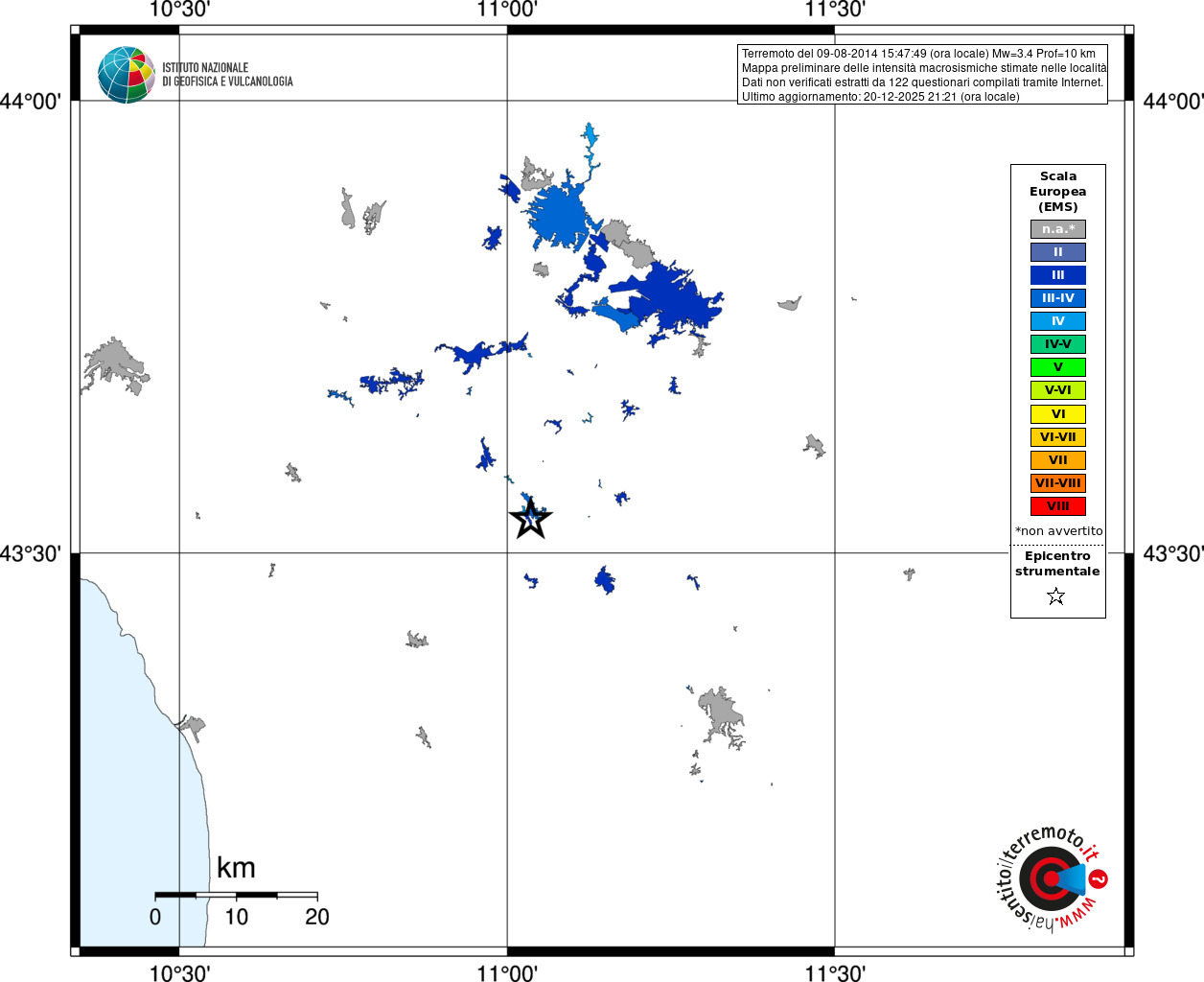Click the bottom 10°30' longitude label
The image size is (1204, 982).
coord(179,972)
